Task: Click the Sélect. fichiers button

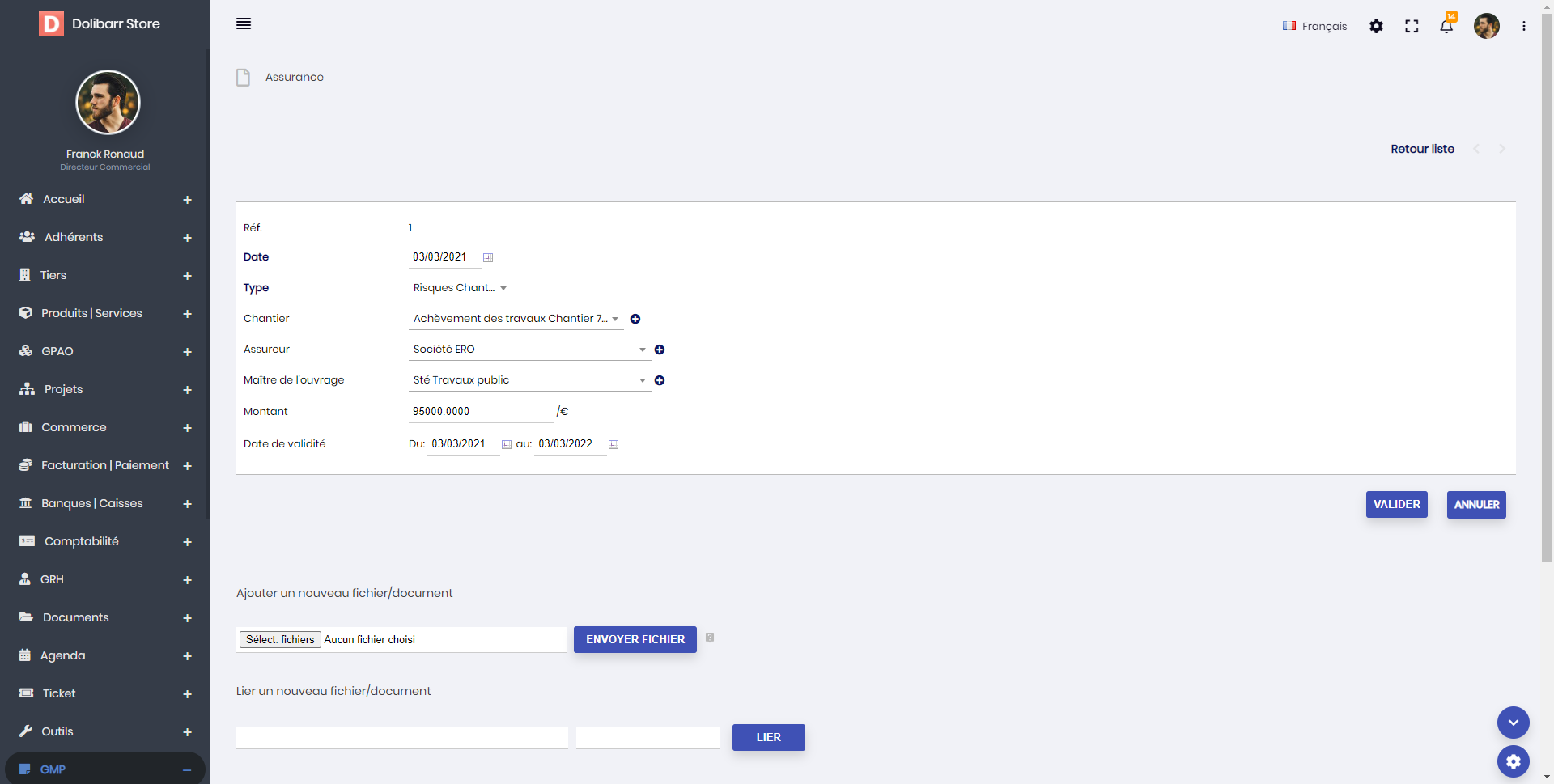Action: pyautogui.click(x=280, y=639)
